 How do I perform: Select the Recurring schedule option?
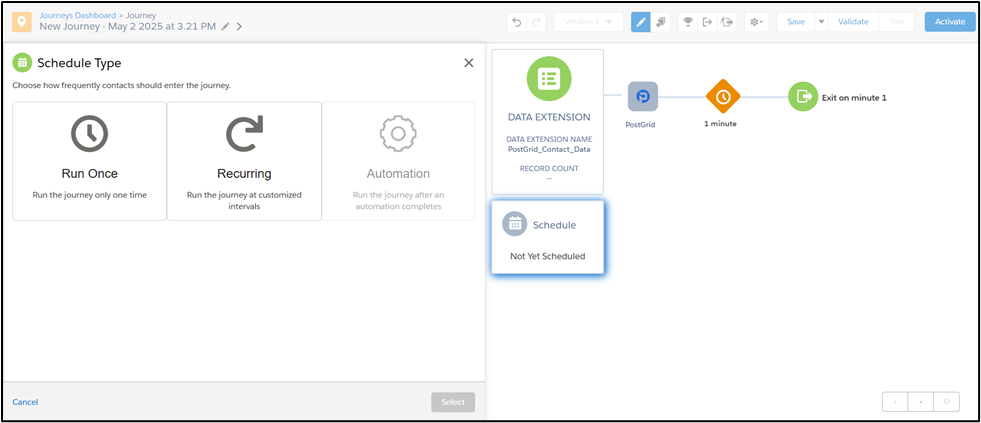[244, 161]
